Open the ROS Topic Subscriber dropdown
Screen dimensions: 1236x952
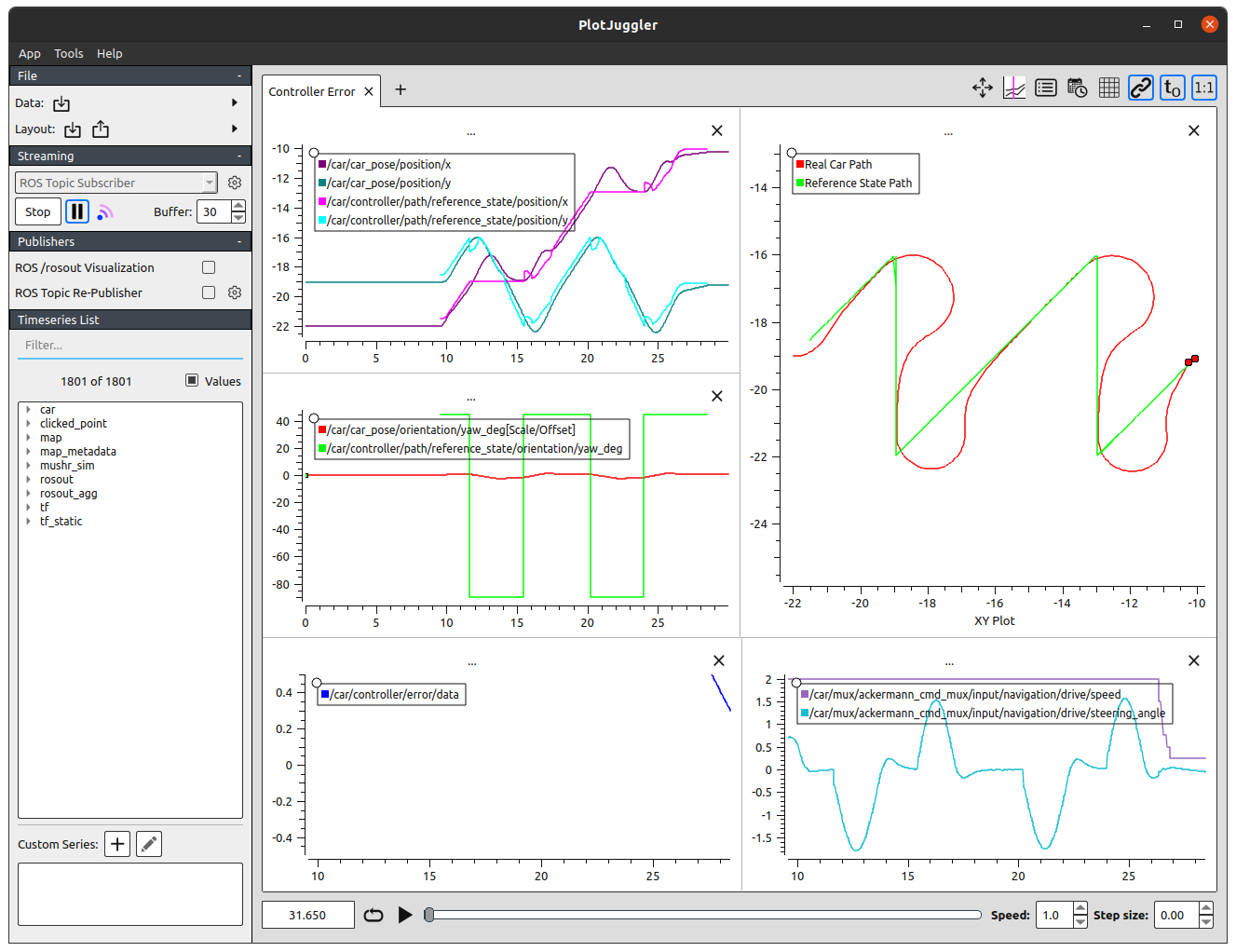click(x=115, y=182)
